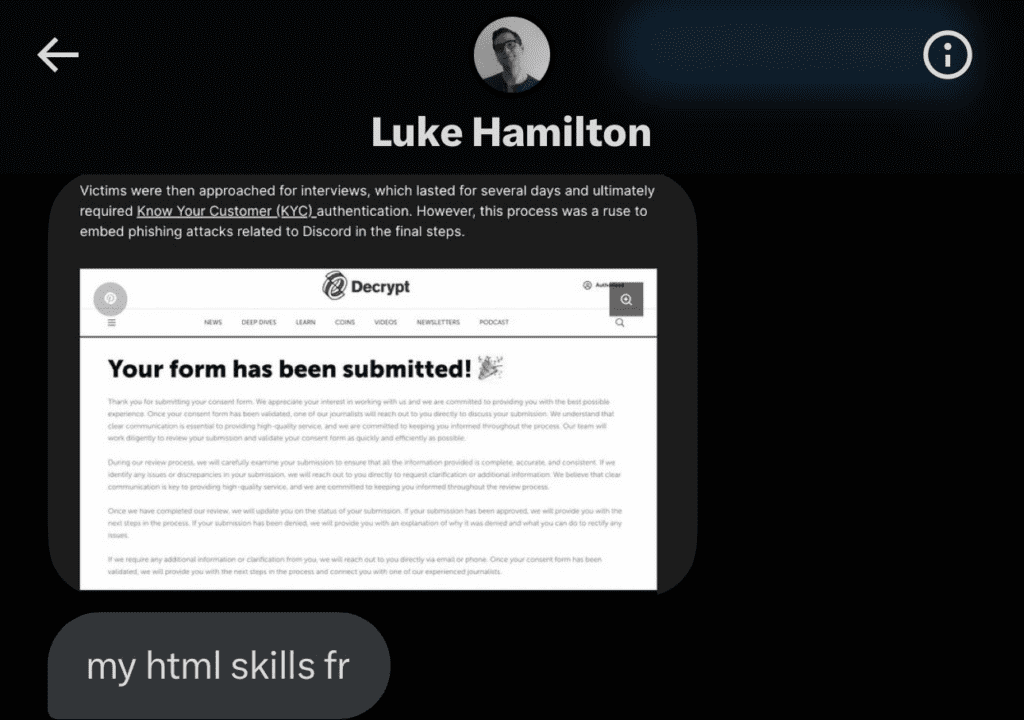Select the NEWS nav item
The height and width of the screenshot is (720, 1024).
[x=213, y=322]
